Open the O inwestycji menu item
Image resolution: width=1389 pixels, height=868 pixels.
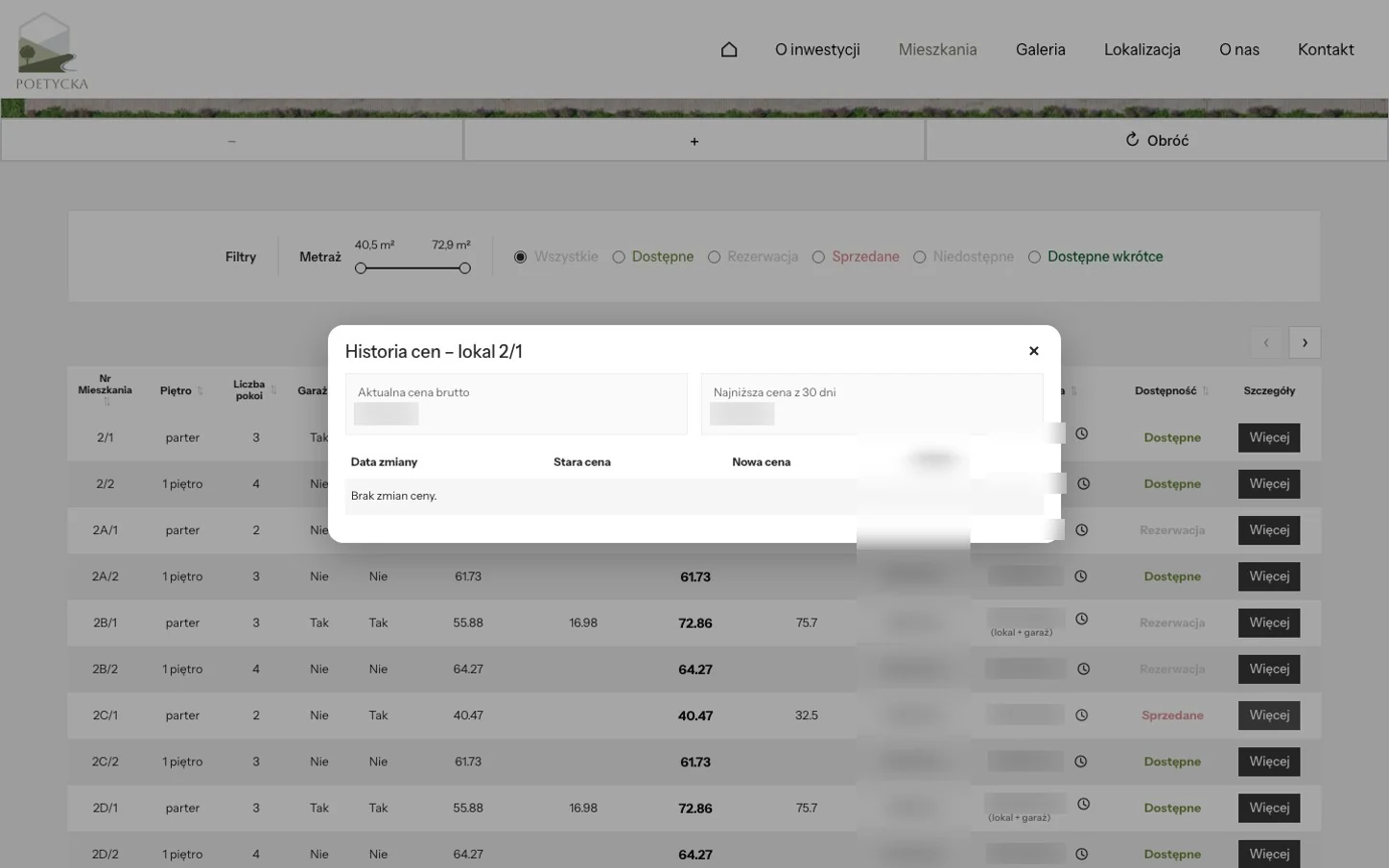(x=817, y=49)
